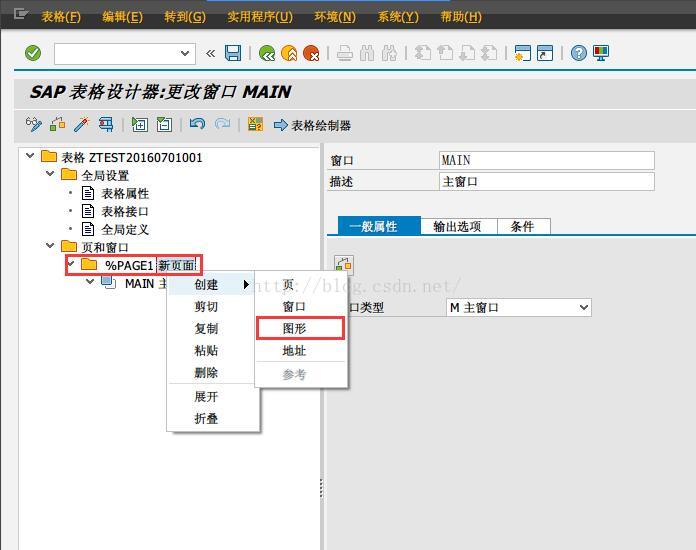The width and height of the screenshot is (696, 550).
Task: Select the 表格属性 tree node
Action: (125, 194)
